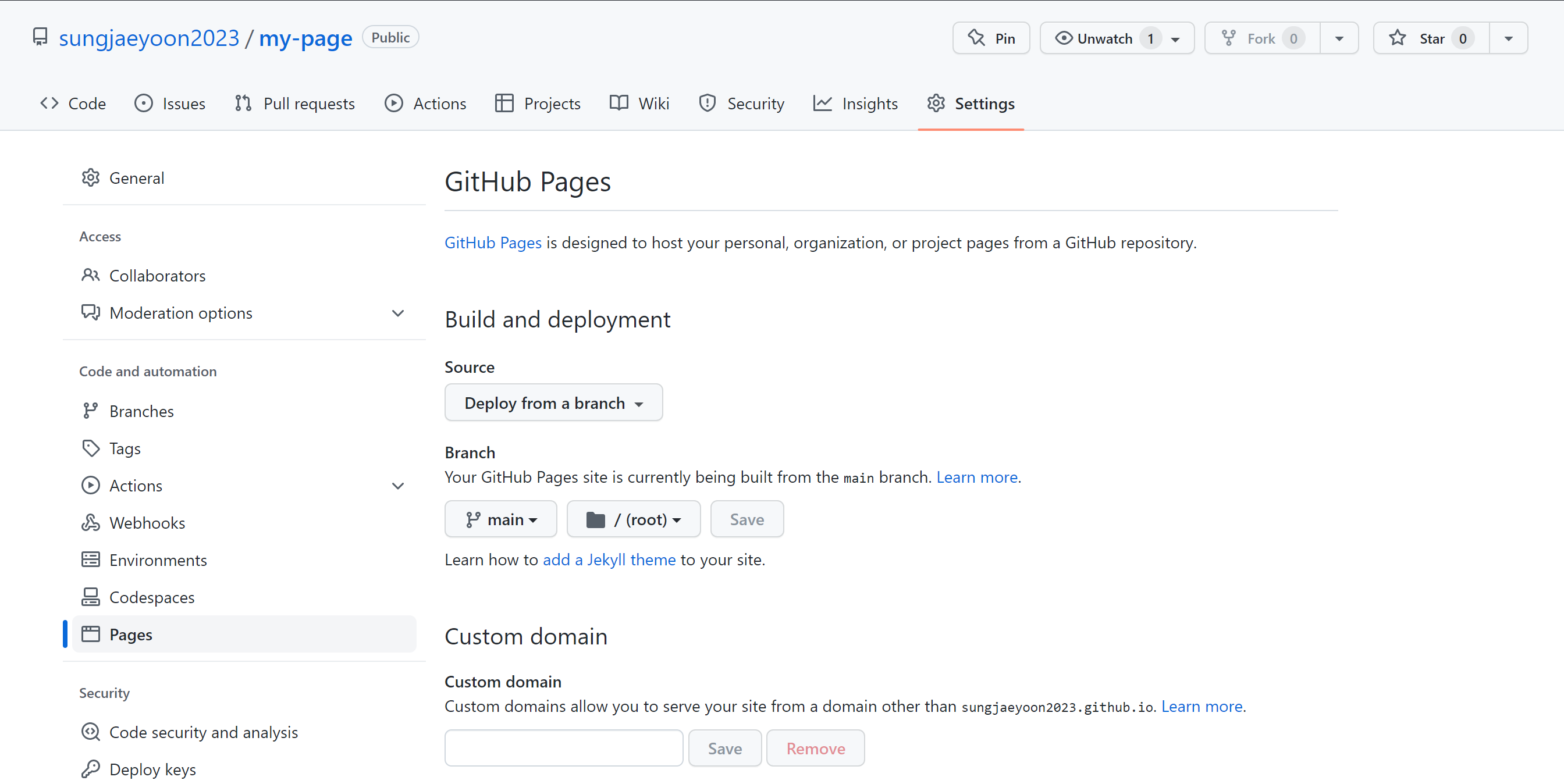Click the eye icon on Unwatch
Screen dimensions: 1564x784
(1063, 38)
